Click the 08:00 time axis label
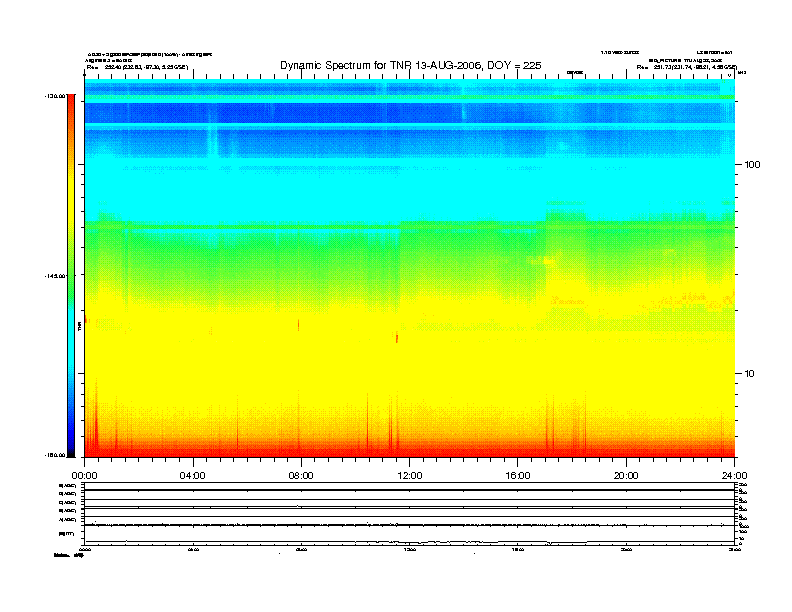792x612 pixels. 301,476
